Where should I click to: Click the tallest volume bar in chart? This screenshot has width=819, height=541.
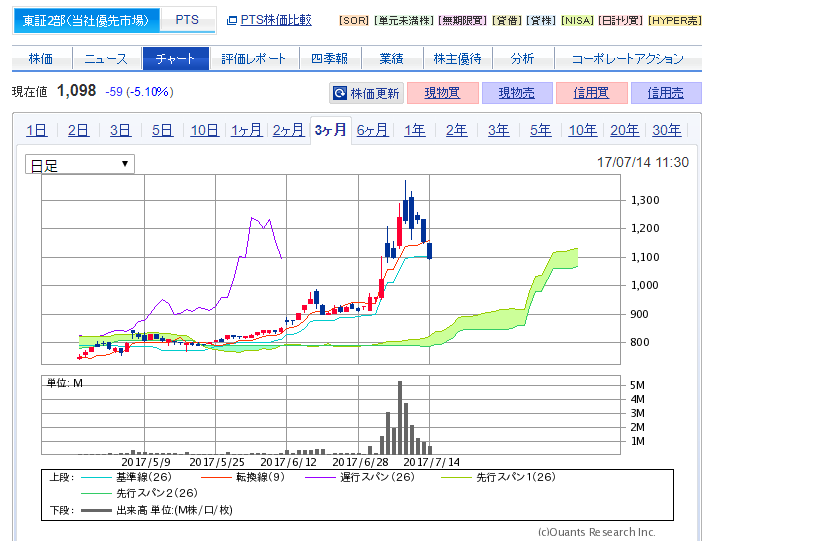[x=400, y=418]
